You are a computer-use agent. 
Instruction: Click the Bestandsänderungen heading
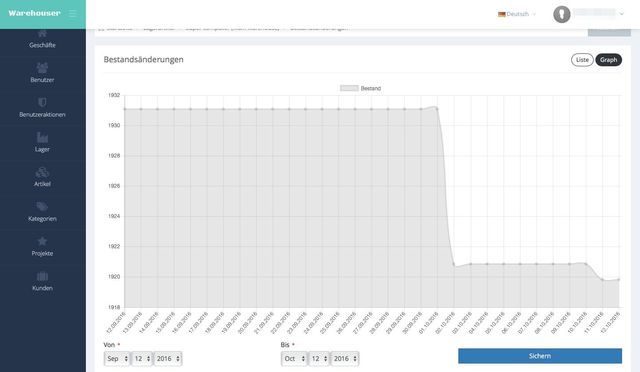144,60
